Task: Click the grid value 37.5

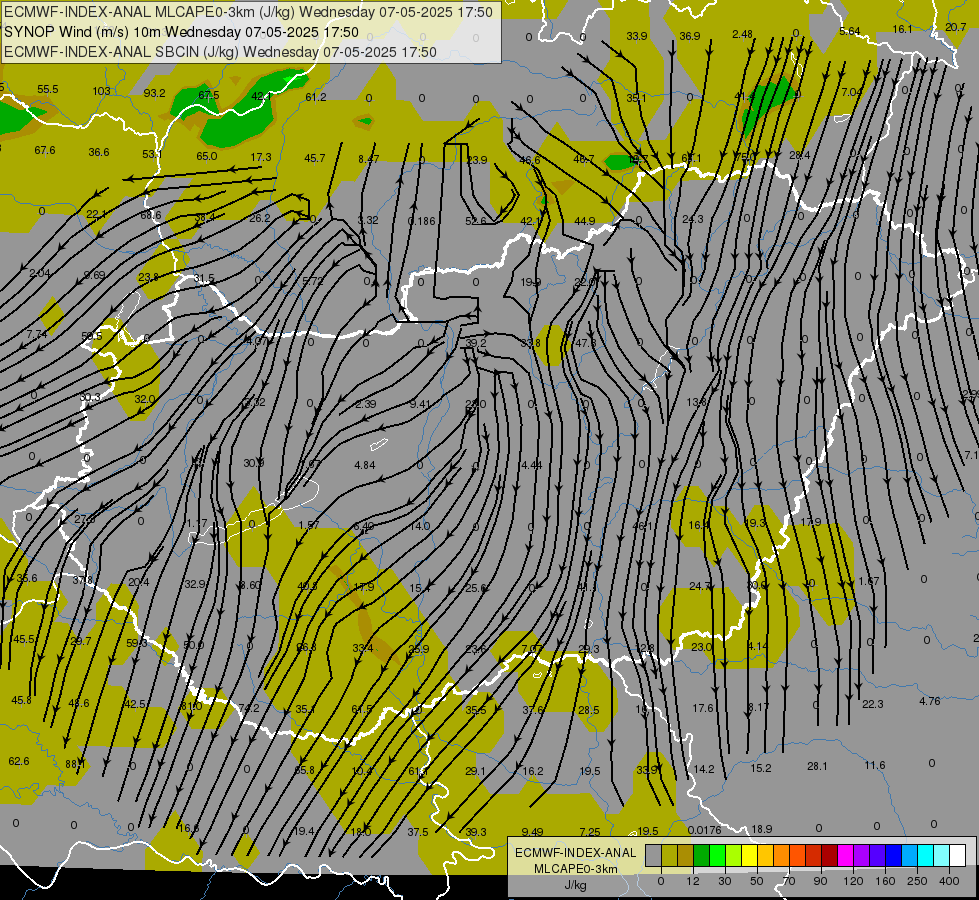Action: (418, 832)
